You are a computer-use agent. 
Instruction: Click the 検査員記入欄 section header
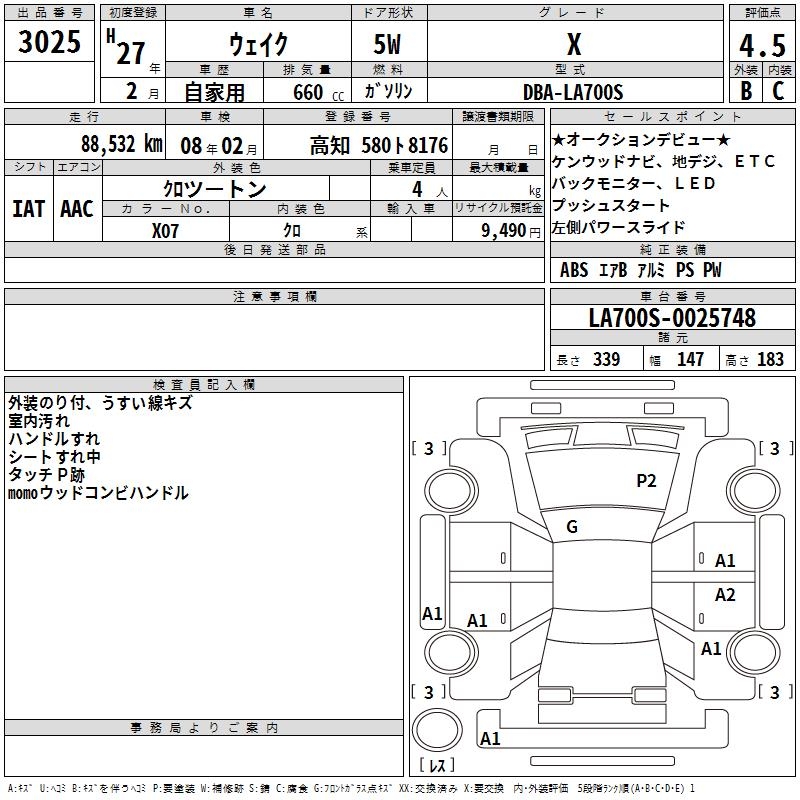[x=204, y=385]
